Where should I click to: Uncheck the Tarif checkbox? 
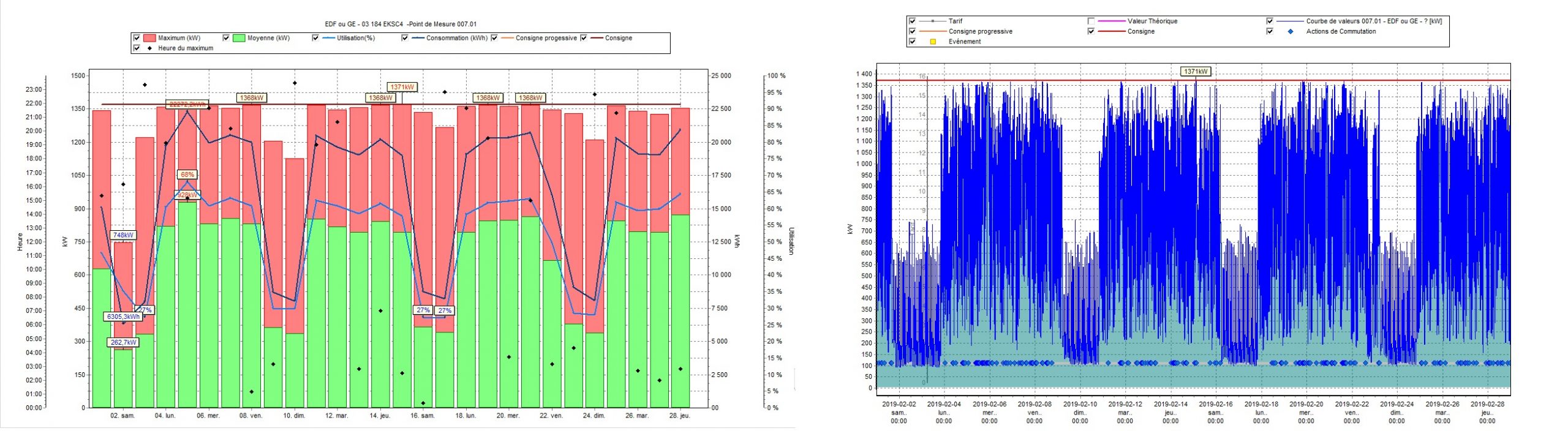pyautogui.click(x=913, y=21)
